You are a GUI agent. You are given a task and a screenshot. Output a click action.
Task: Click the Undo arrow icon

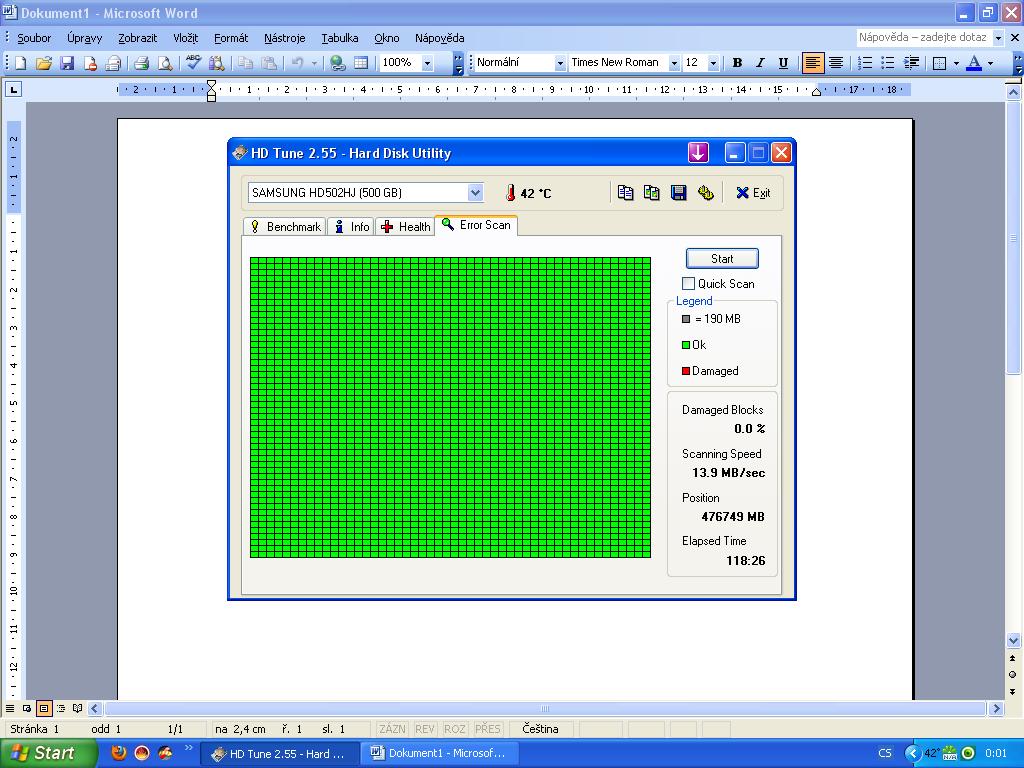point(297,63)
